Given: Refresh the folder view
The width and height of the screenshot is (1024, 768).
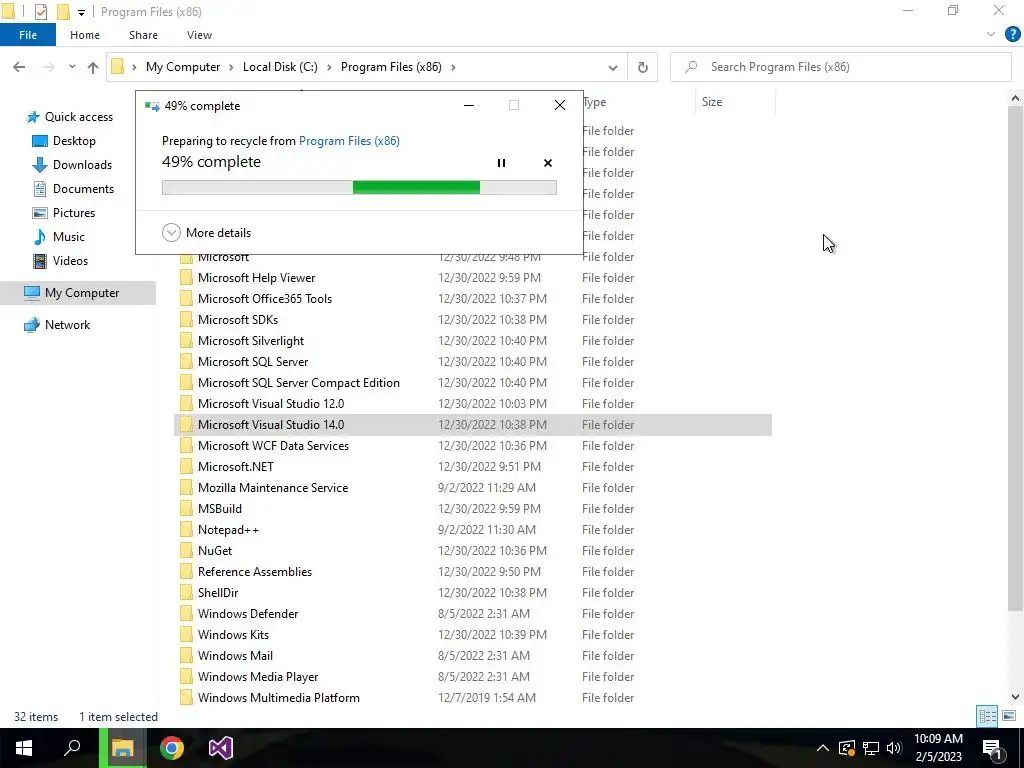Looking at the screenshot, I should click(x=643, y=67).
